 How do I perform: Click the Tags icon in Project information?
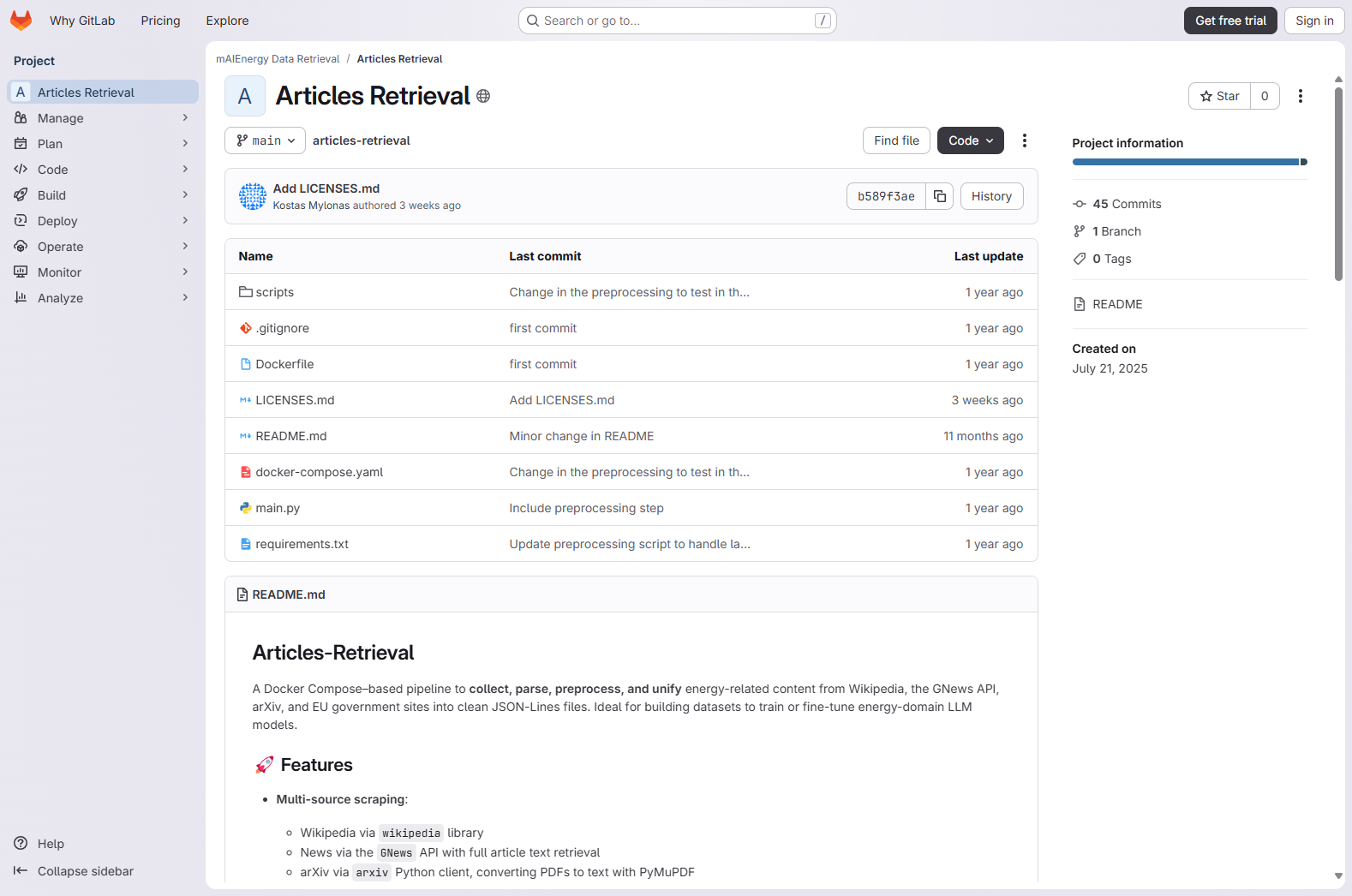click(1080, 259)
